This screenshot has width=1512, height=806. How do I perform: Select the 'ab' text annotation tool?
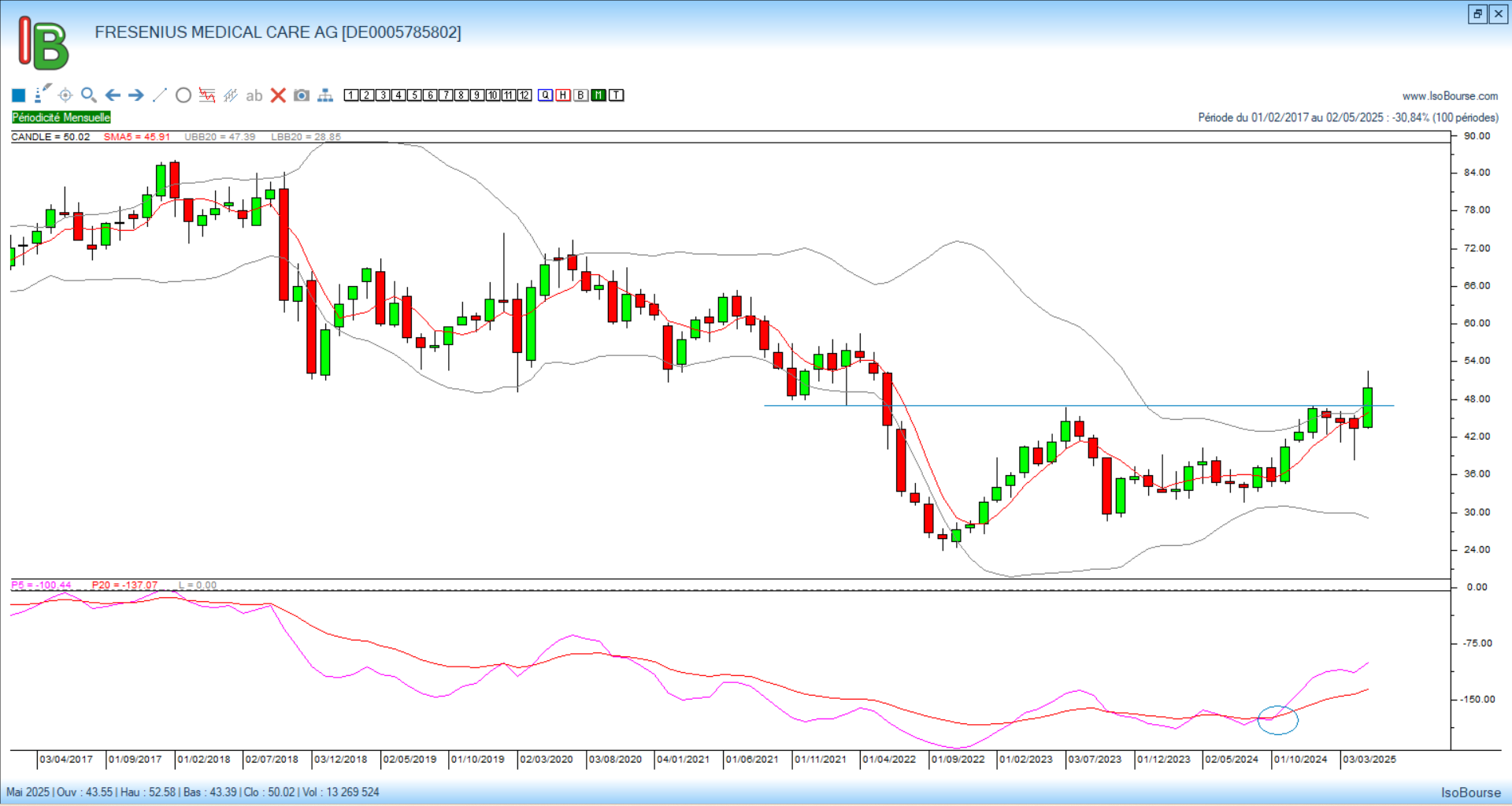click(x=254, y=95)
